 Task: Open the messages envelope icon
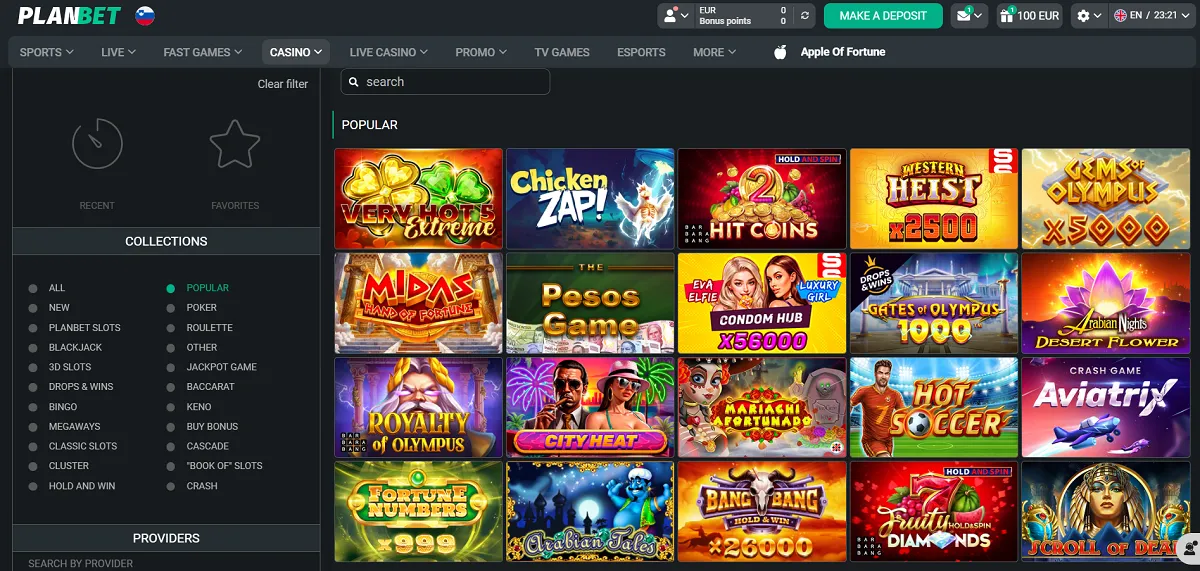tap(963, 16)
